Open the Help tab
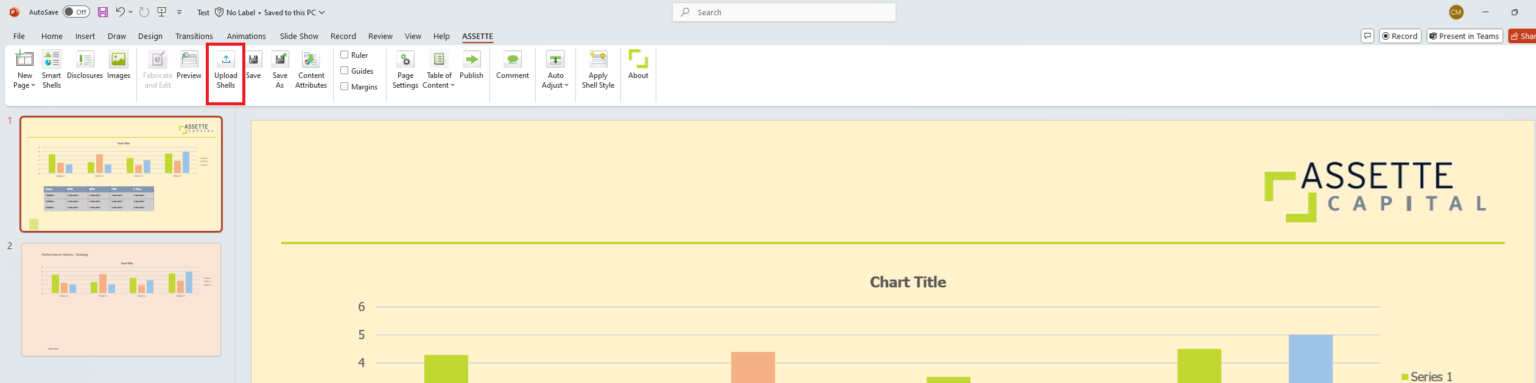Viewport: 1536px width, 383px height. pyautogui.click(x=442, y=36)
